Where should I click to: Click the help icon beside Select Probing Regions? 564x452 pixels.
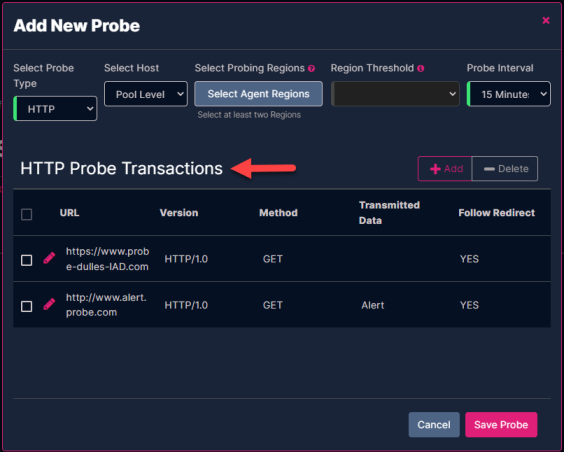coord(311,68)
